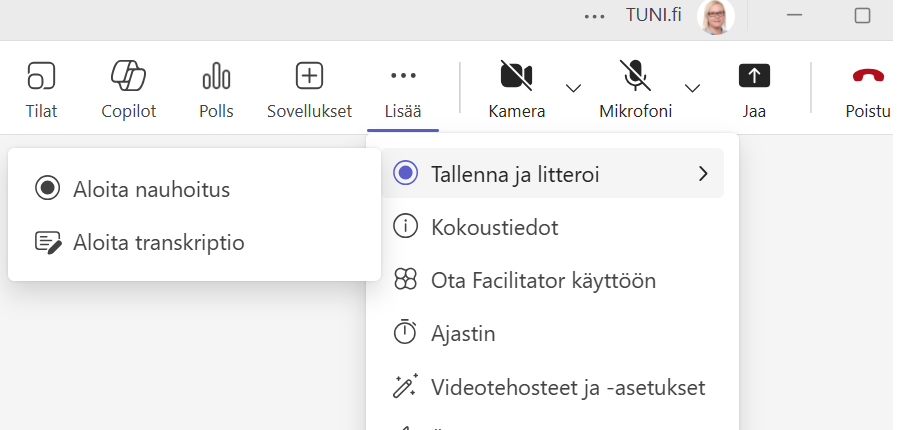Click the TUNI.fi organization label

[654, 15]
